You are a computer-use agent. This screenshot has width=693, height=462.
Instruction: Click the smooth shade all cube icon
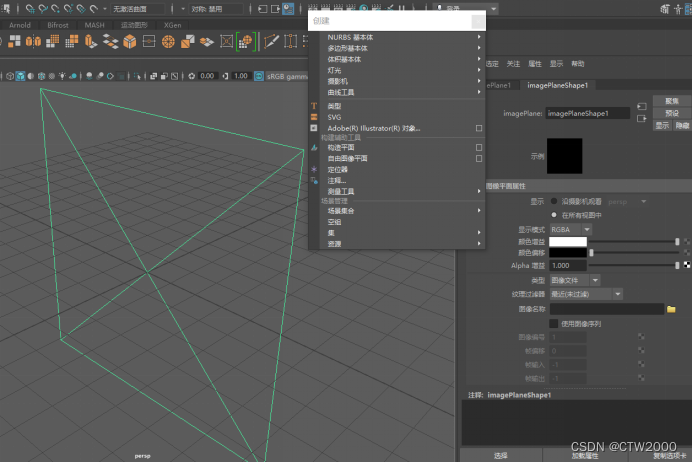point(20,76)
